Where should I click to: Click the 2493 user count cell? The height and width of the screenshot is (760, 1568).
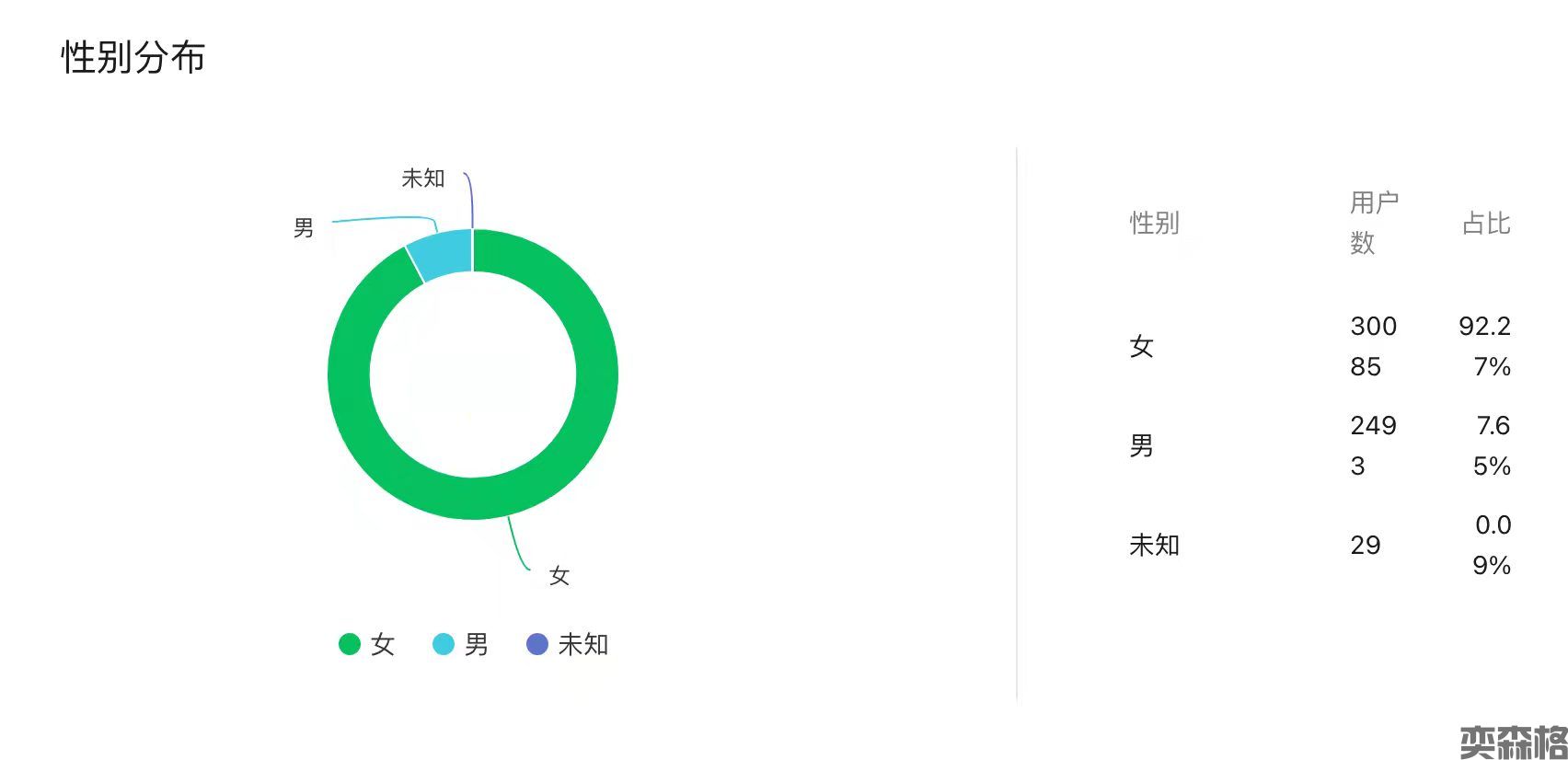tap(1373, 445)
